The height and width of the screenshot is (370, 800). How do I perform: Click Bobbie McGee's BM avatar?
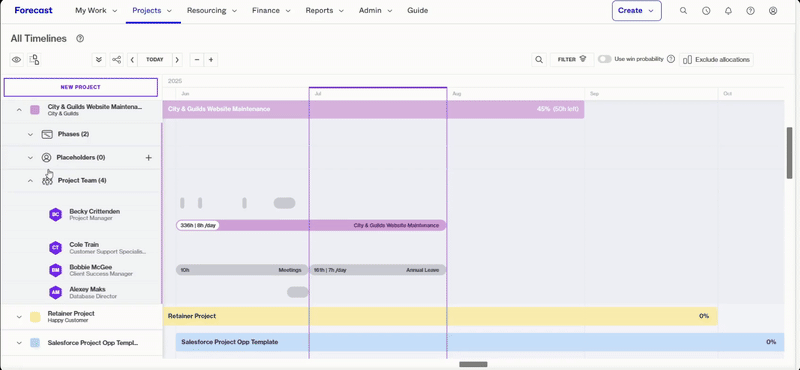(x=56, y=270)
